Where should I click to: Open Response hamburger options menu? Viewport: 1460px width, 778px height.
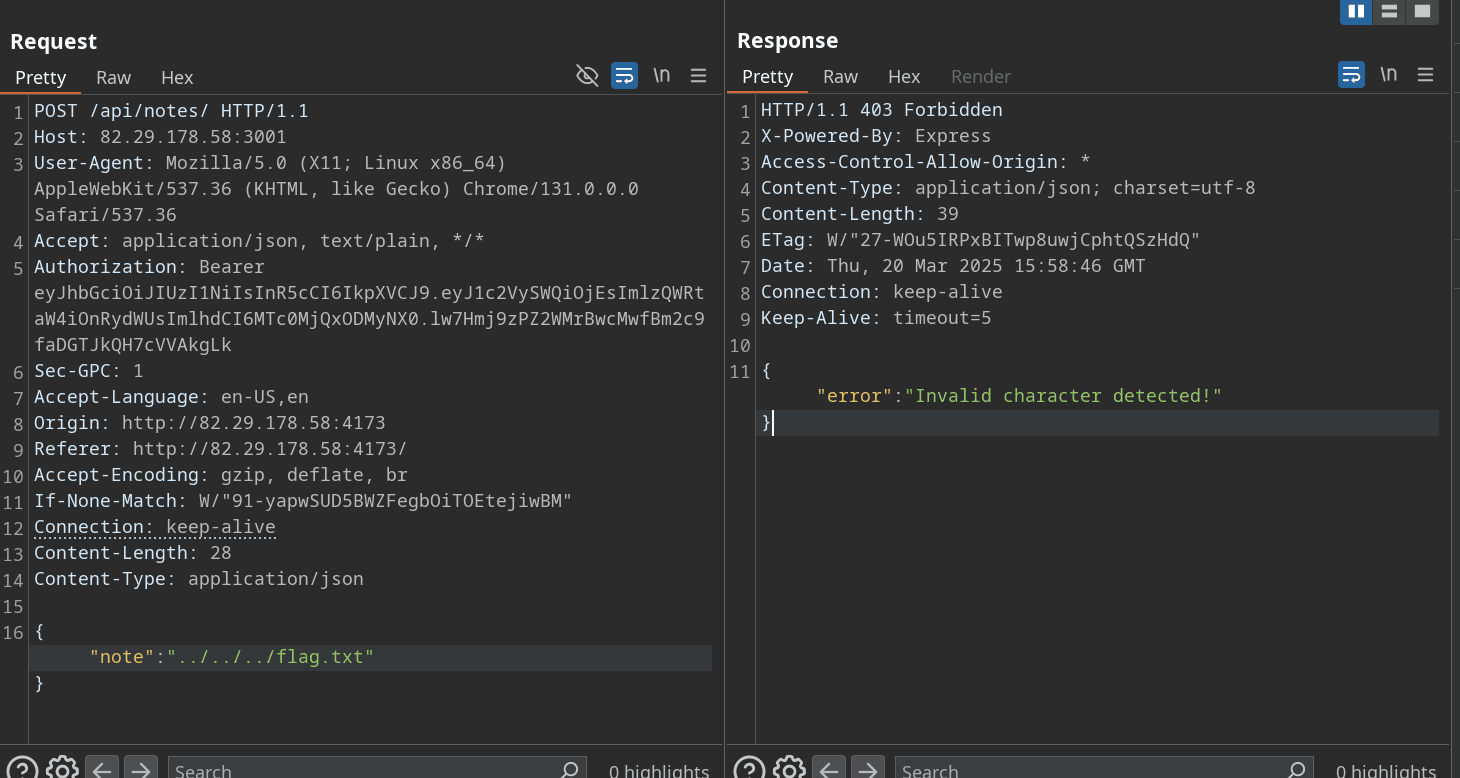pos(1426,75)
